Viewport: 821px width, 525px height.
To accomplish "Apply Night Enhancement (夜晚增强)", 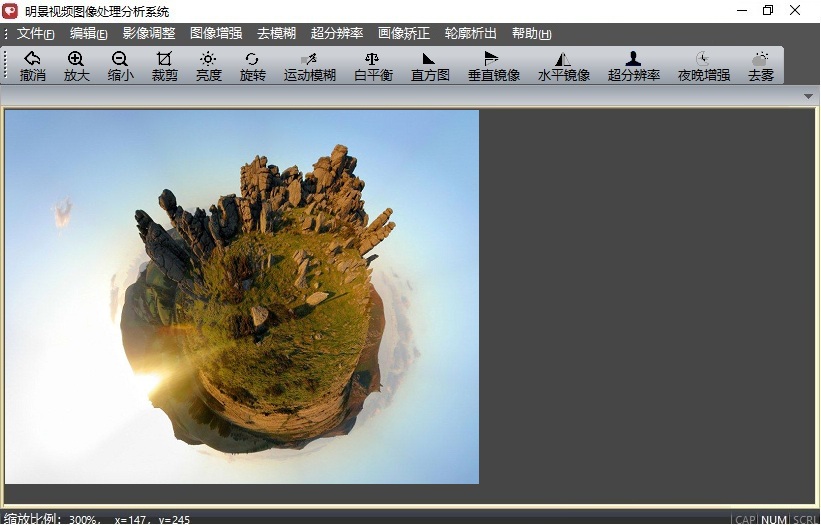I will tap(703, 66).
